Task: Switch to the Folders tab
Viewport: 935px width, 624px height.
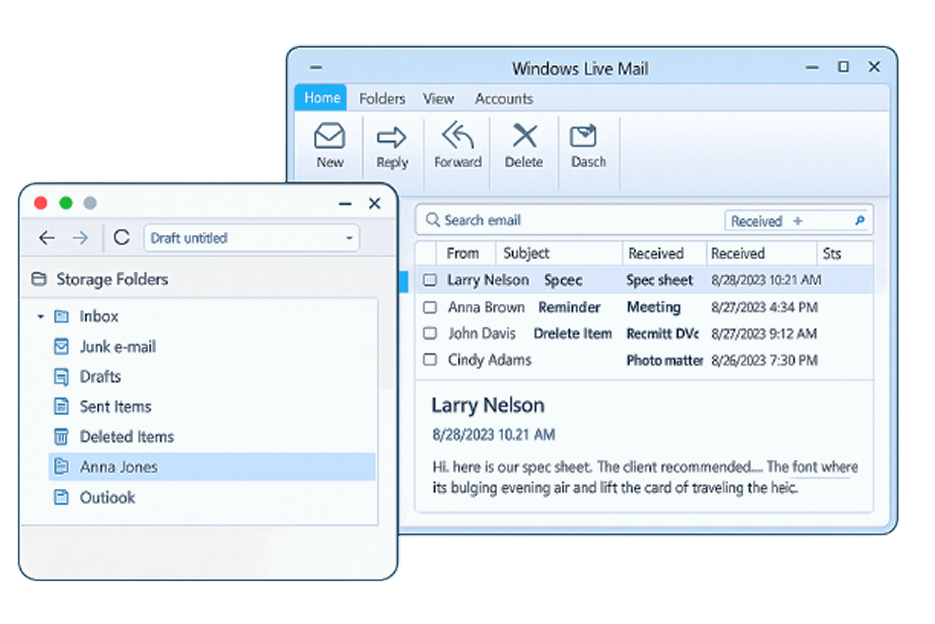Action: pos(382,99)
